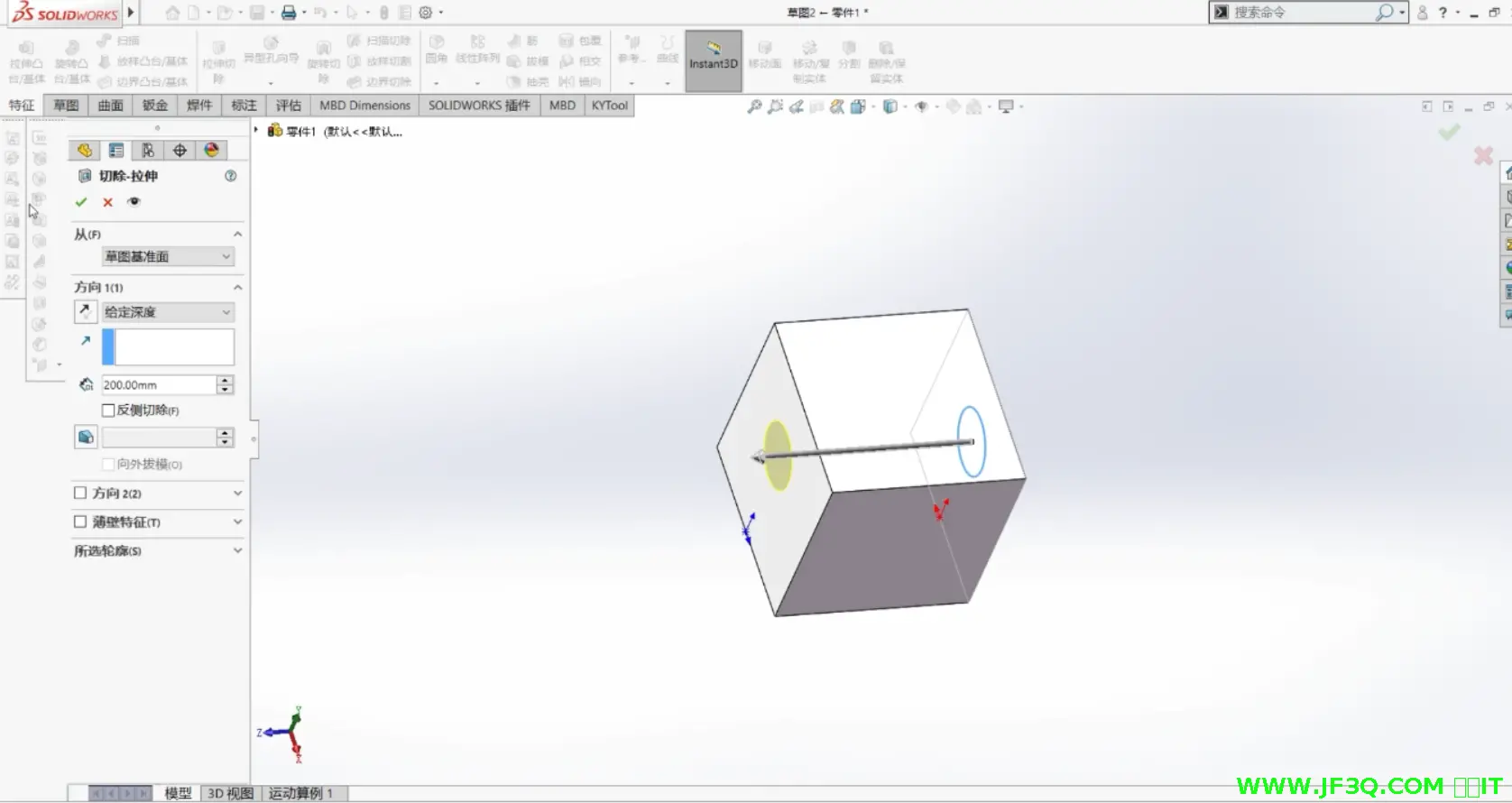Click the 200.00mm depth input field
This screenshot has width=1512, height=803.
coord(158,385)
